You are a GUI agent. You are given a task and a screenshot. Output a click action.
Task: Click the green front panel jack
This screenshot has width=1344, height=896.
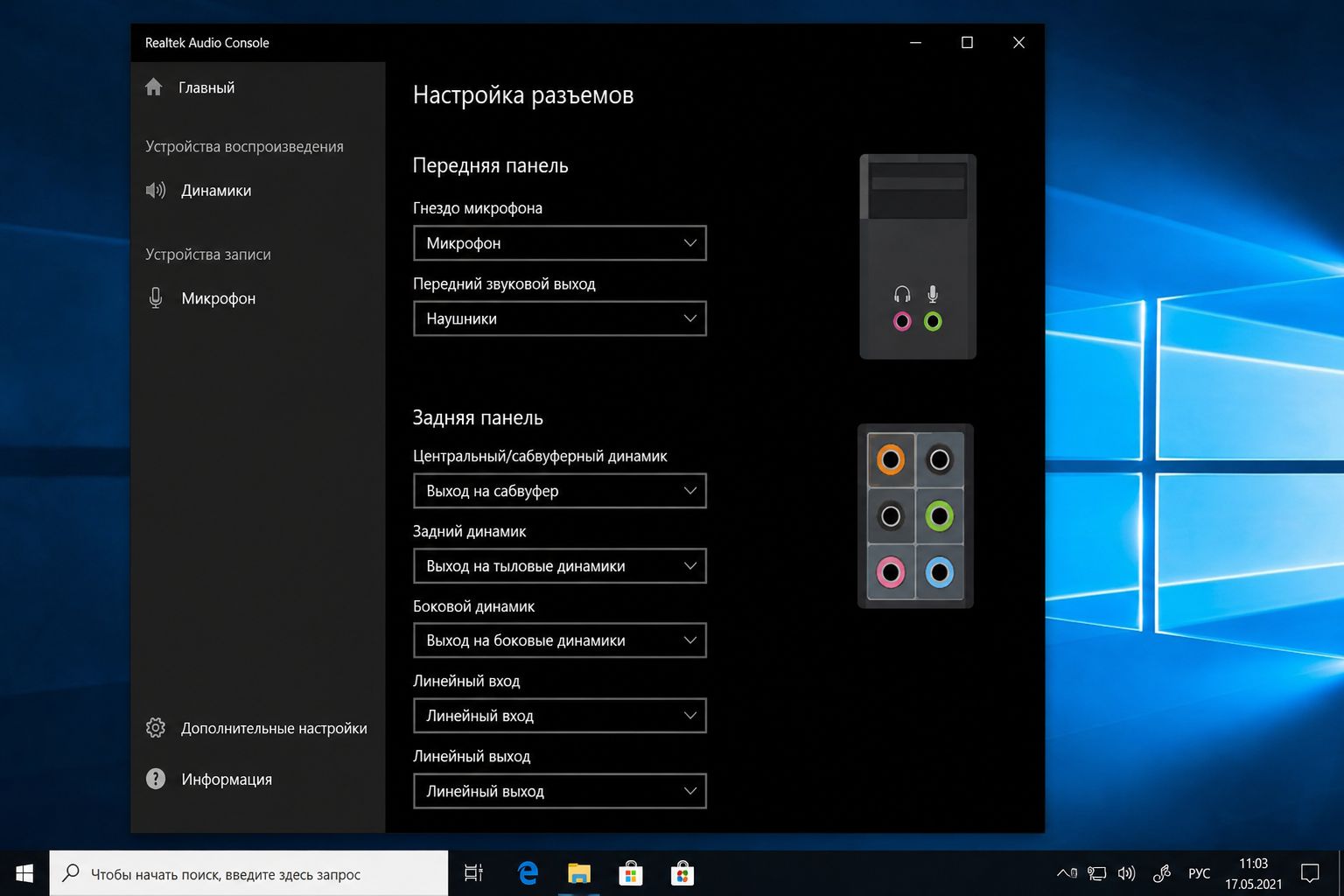click(x=933, y=322)
